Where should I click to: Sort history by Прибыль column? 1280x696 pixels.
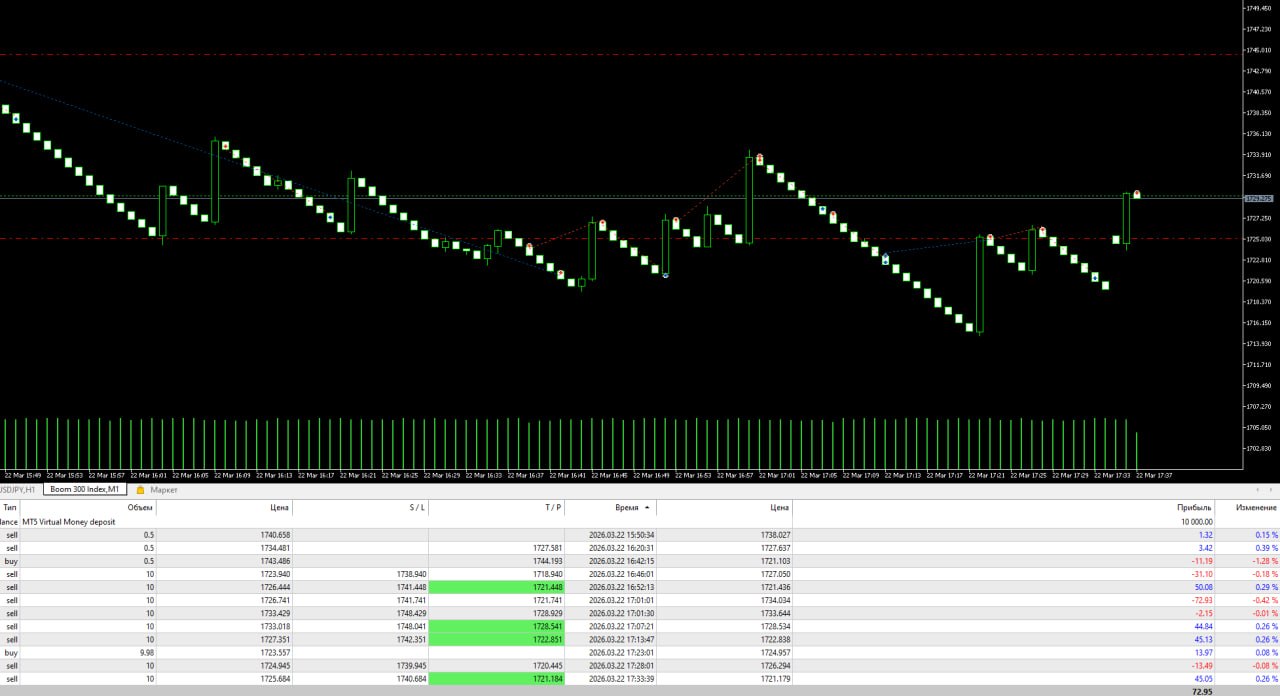(x=1195, y=508)
